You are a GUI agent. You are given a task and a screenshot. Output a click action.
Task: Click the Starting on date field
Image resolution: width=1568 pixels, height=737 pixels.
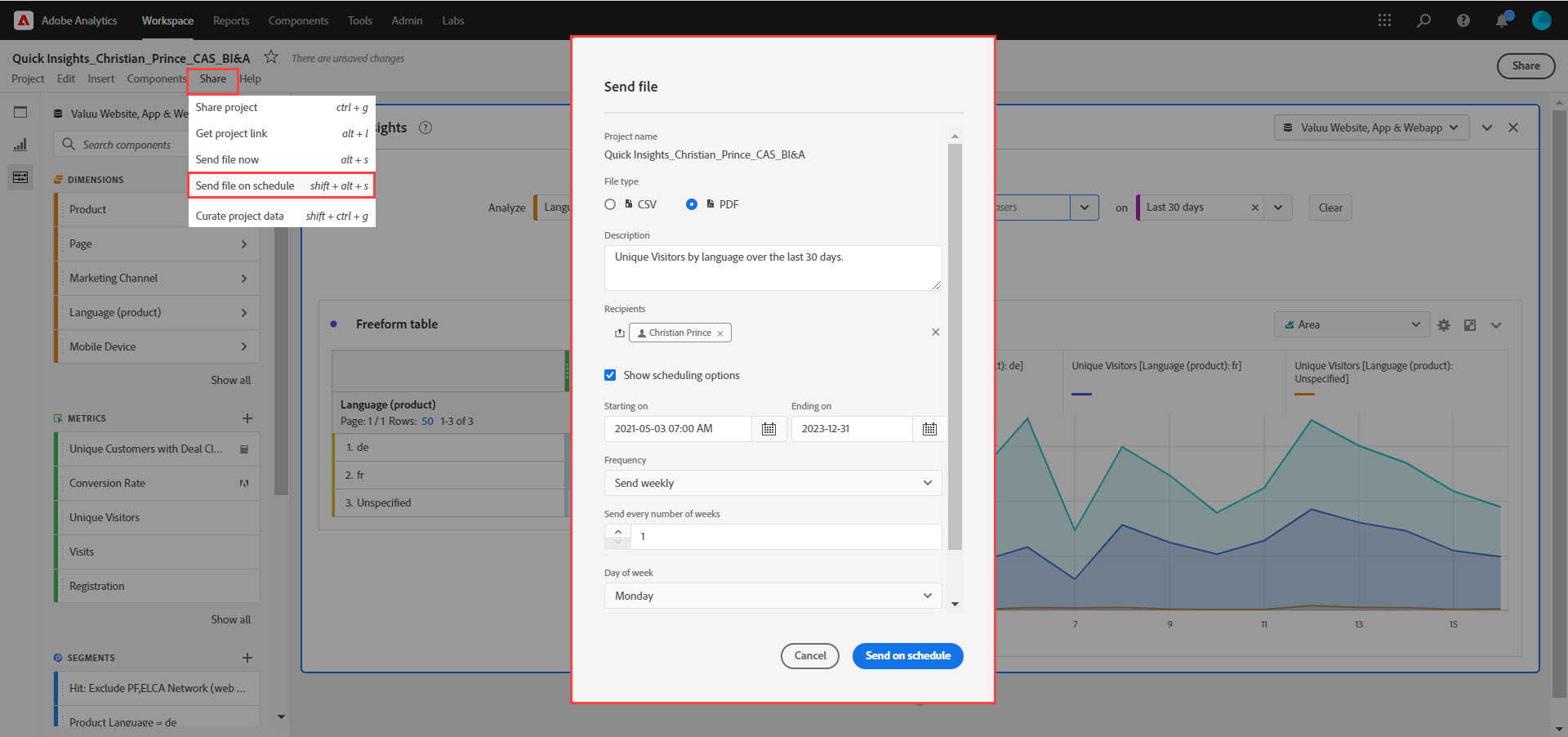tap(678, 429)
